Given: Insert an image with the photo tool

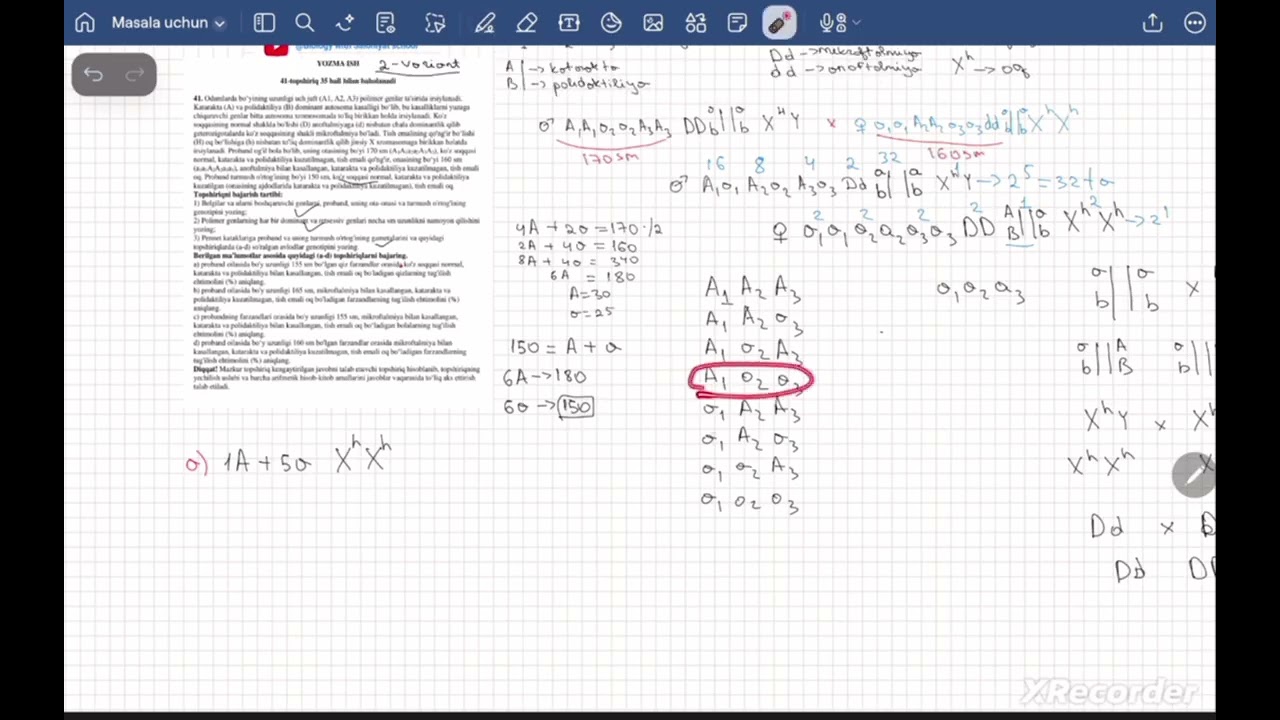Looking at the screenshot, I should coord(653,22).
